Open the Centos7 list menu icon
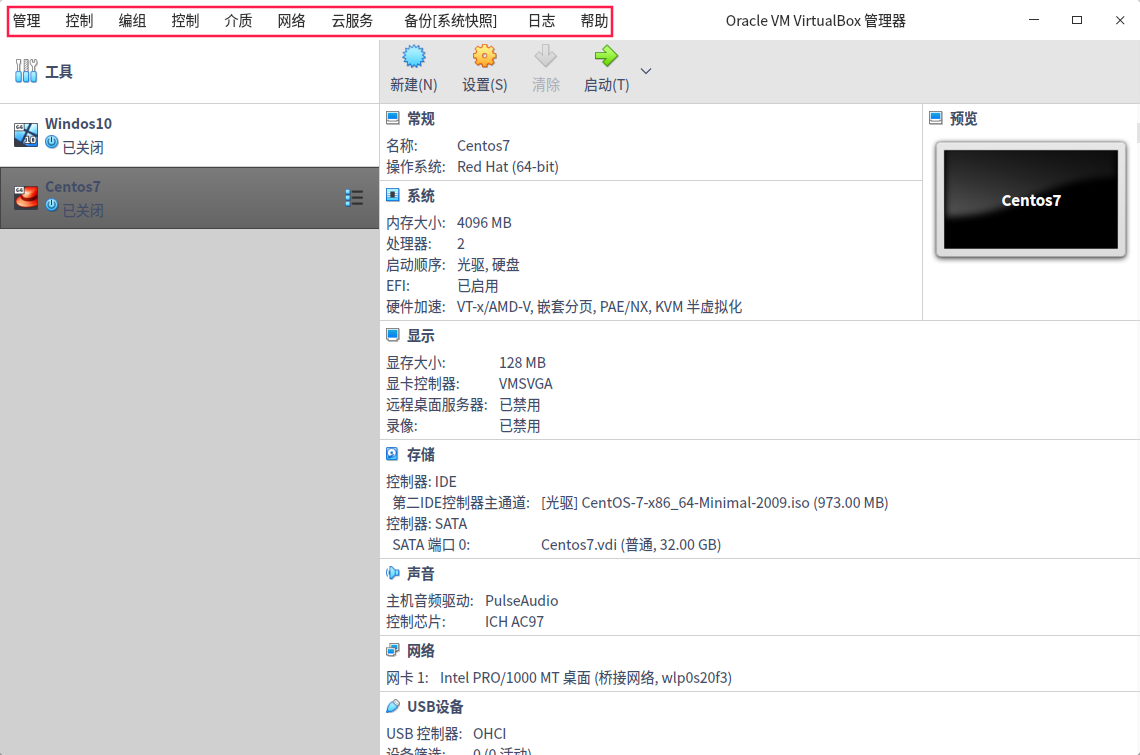Viewport: 1140px width, 755px height. coord(354,198)
